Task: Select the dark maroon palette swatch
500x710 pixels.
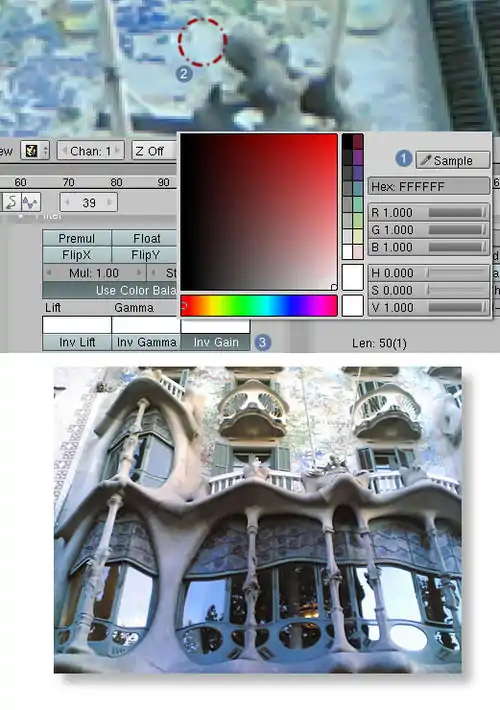Action: tap(358, 142)
